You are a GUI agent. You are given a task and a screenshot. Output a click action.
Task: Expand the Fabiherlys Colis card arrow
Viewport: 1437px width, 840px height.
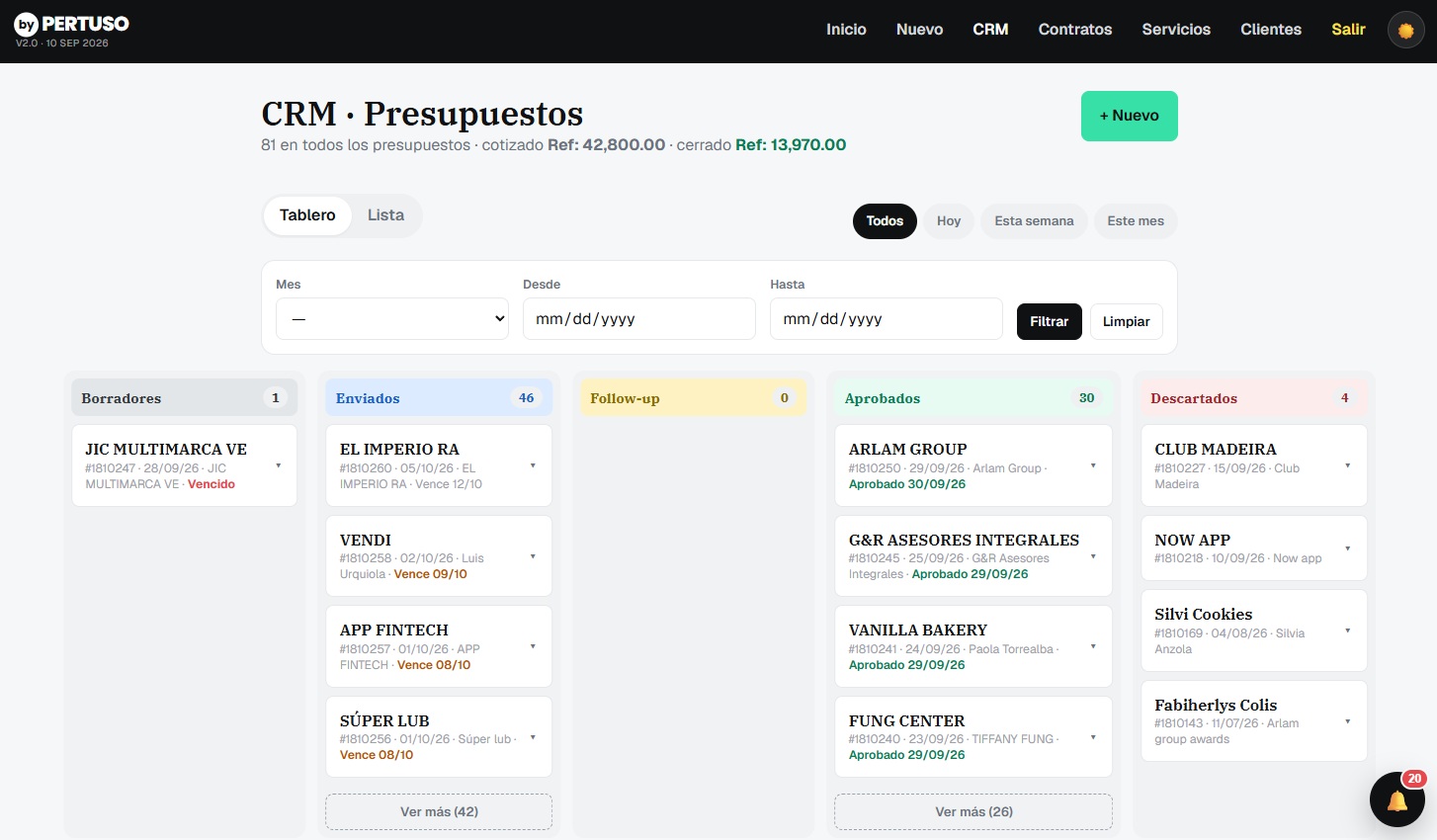(x=1348, y=721)
